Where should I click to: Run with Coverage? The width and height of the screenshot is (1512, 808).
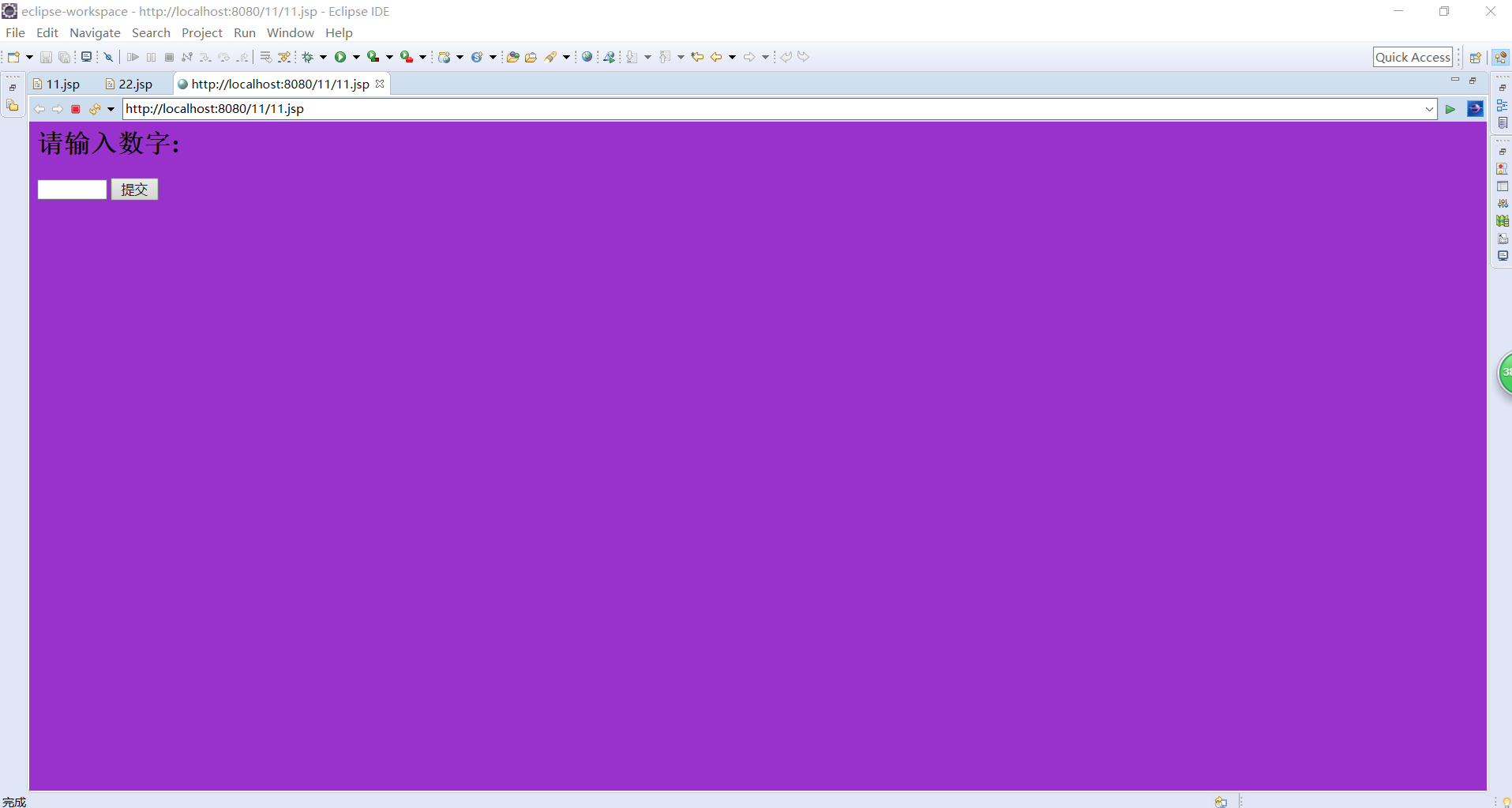(373, 56)
